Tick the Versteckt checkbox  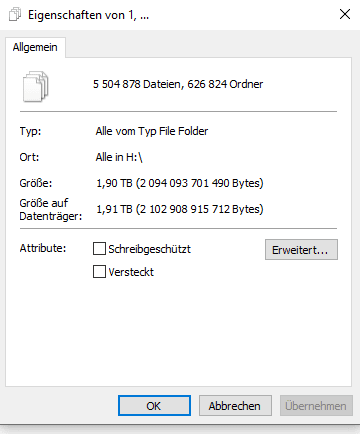99,272
